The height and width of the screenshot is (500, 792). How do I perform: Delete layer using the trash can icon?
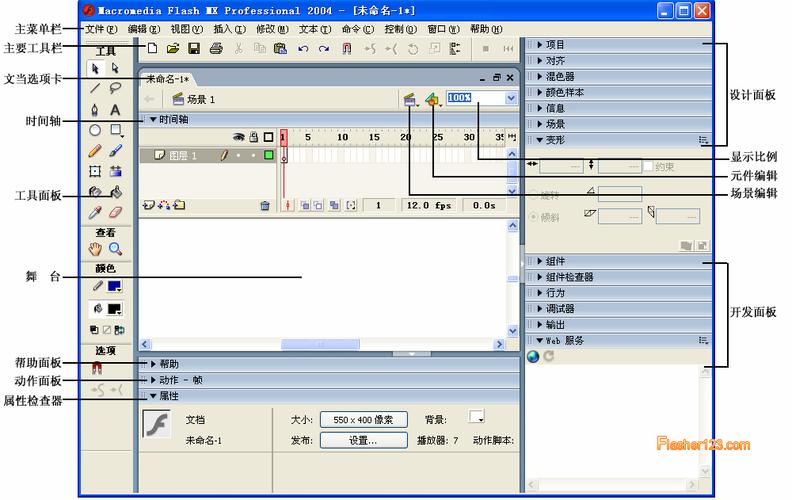pos(265,205)
